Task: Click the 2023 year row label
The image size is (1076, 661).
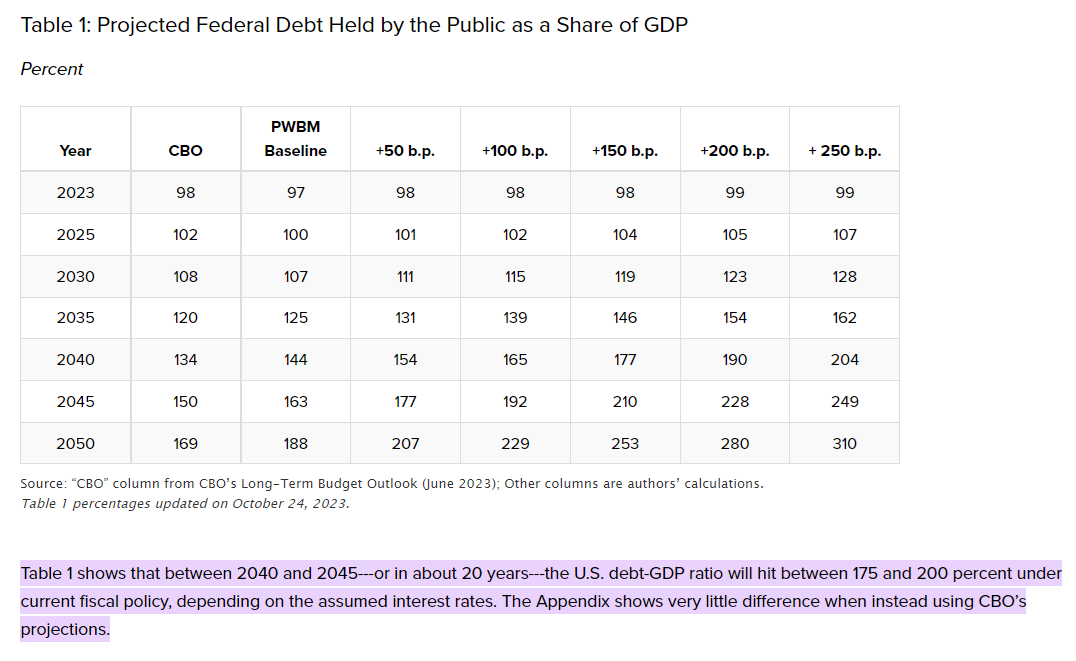Action: point(75,193)
